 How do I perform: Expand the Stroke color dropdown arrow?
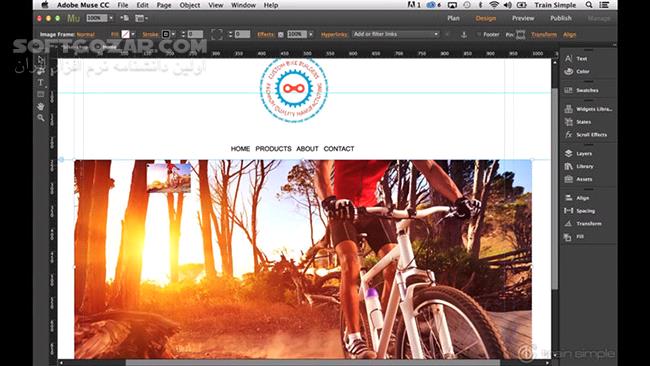[173, 34]
